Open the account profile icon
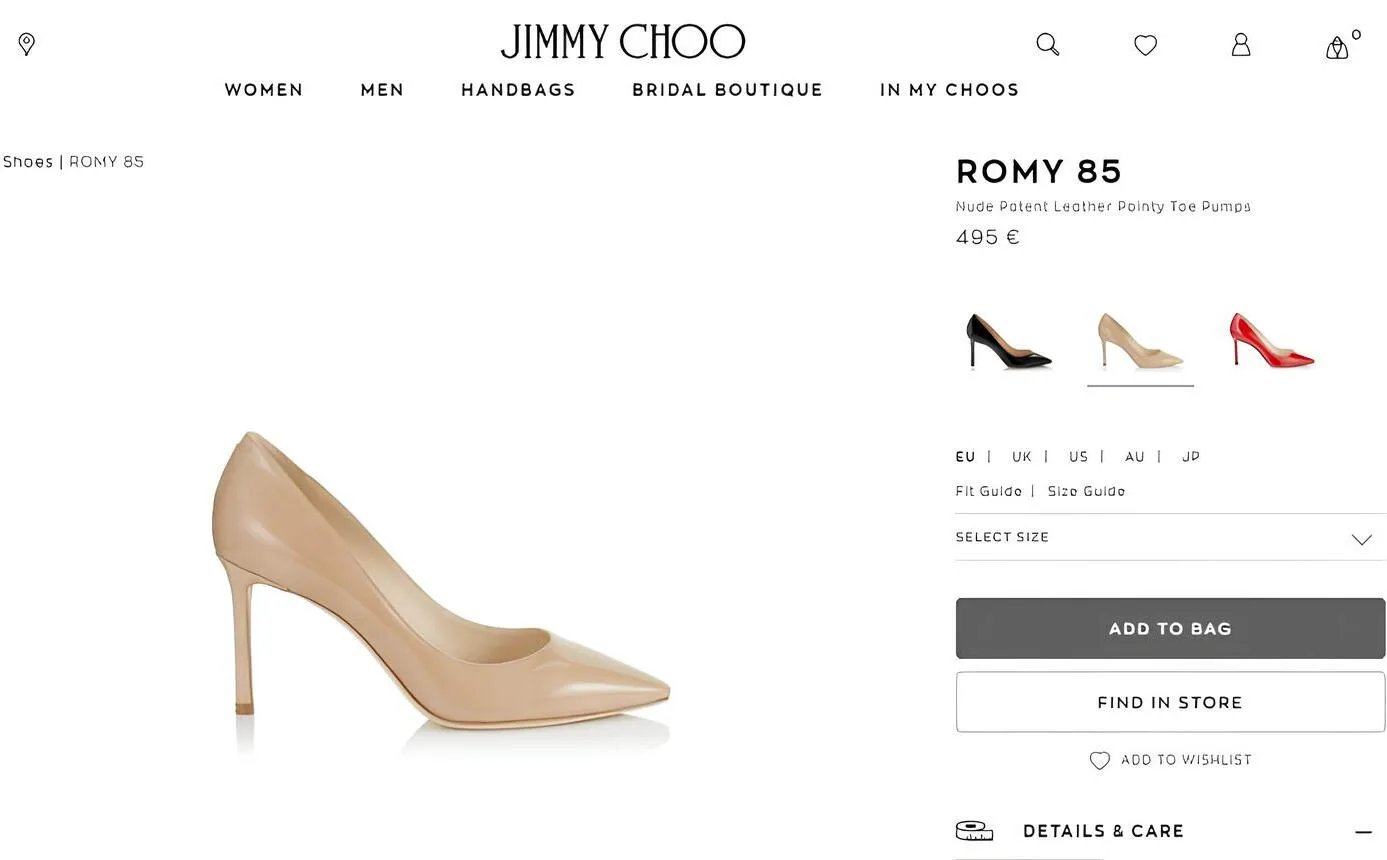1387x860 pixels. 1240,45
